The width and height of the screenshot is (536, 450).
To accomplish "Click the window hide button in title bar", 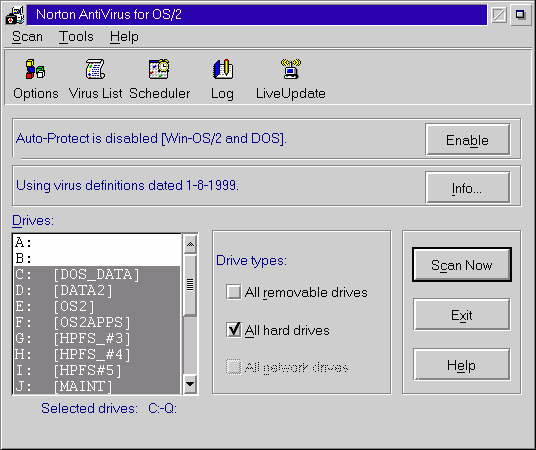I will pos(499,15).
